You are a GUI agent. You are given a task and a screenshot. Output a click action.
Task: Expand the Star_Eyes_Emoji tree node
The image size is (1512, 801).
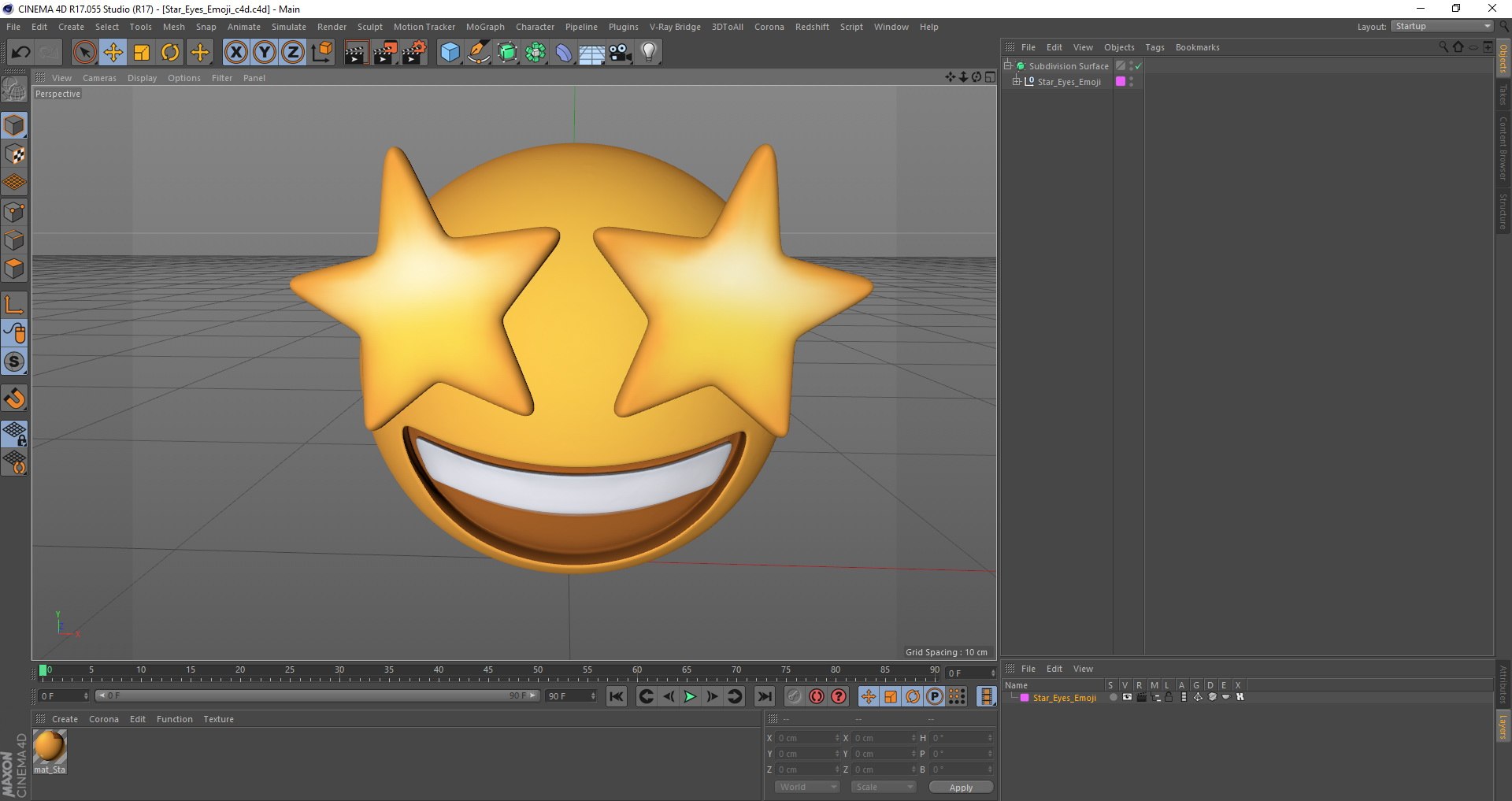coord(1016,81)
